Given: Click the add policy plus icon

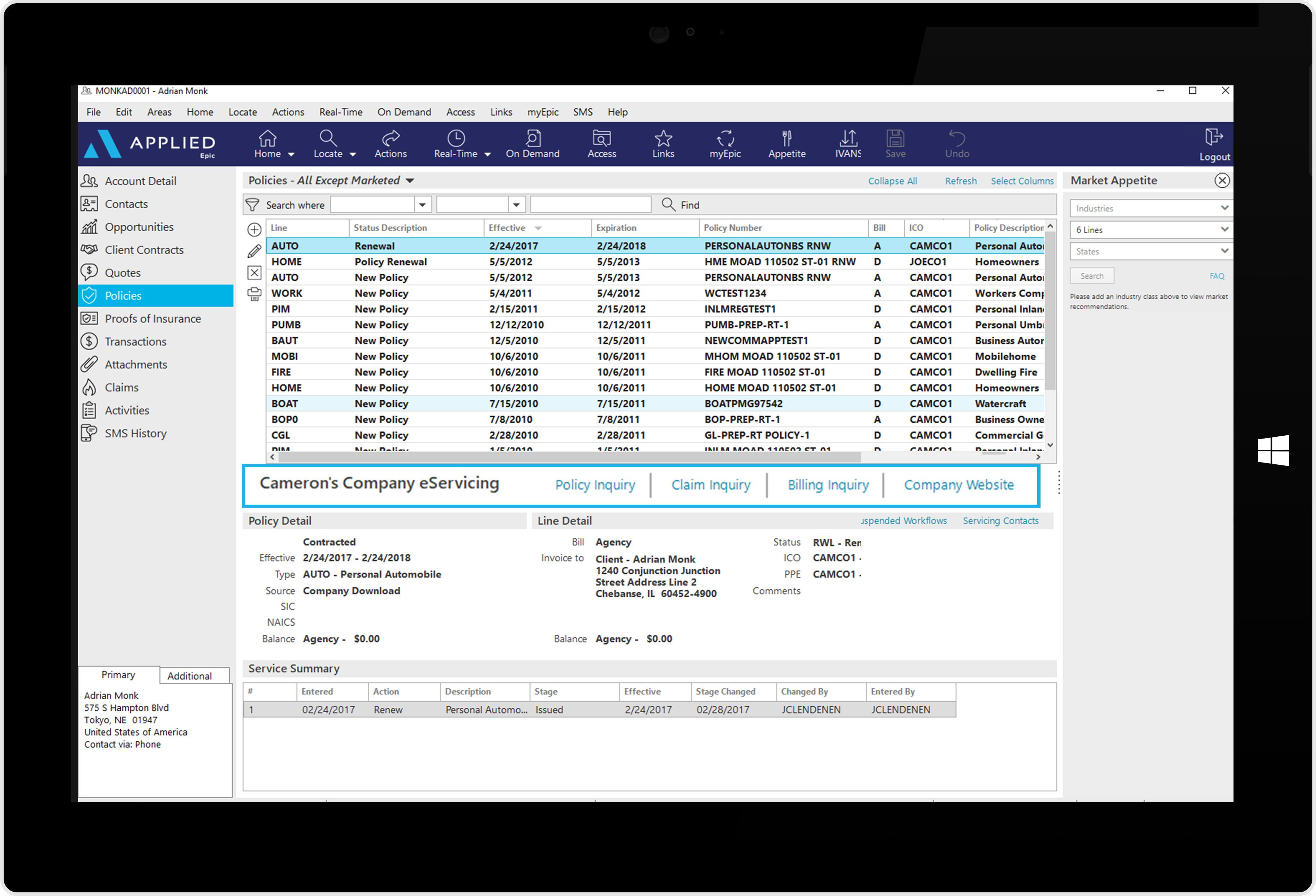Looking at the screenshot, I should (x=254, y=230).
